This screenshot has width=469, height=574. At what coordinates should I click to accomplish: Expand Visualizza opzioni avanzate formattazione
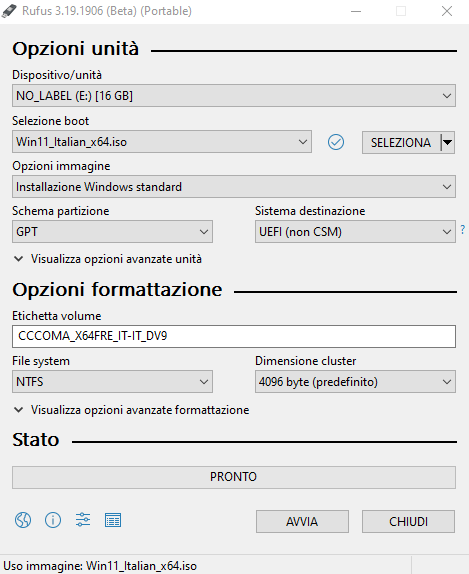point(131,410)
